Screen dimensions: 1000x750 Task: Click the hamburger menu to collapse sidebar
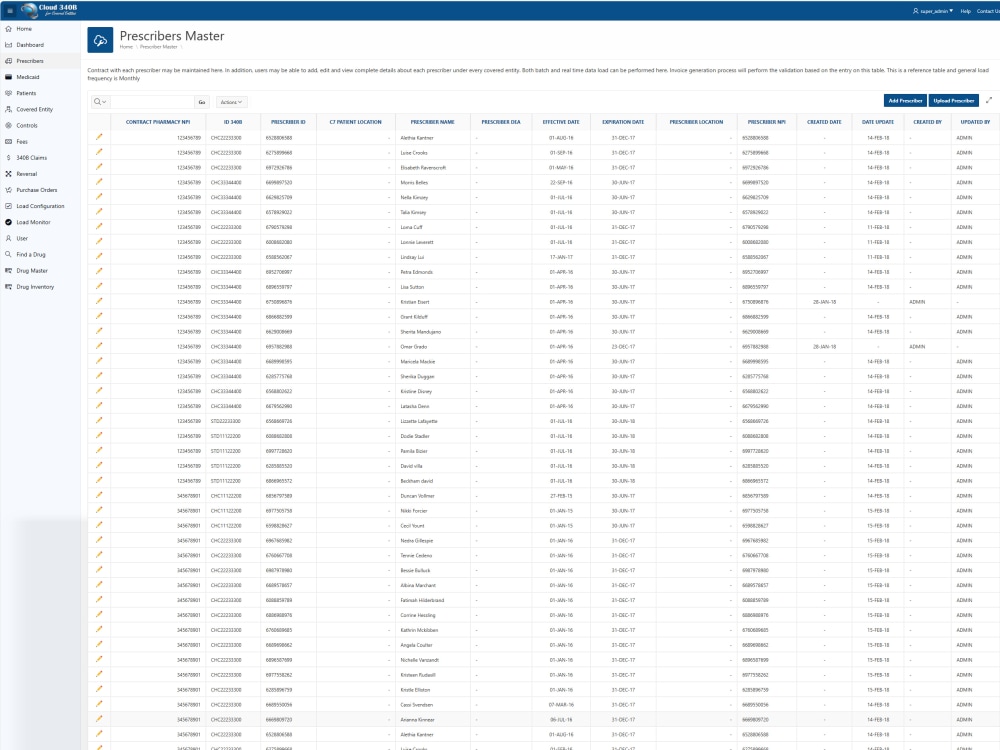coord(11,10)
